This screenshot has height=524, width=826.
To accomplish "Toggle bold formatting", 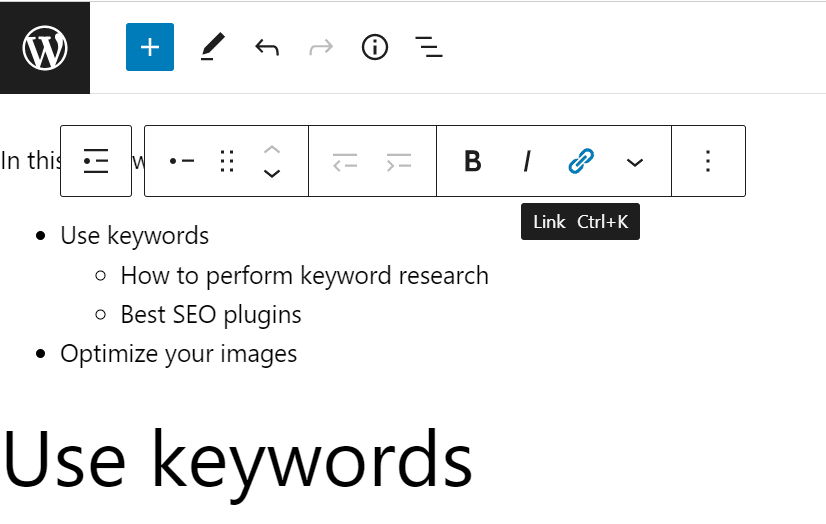I will coord(473,161).
